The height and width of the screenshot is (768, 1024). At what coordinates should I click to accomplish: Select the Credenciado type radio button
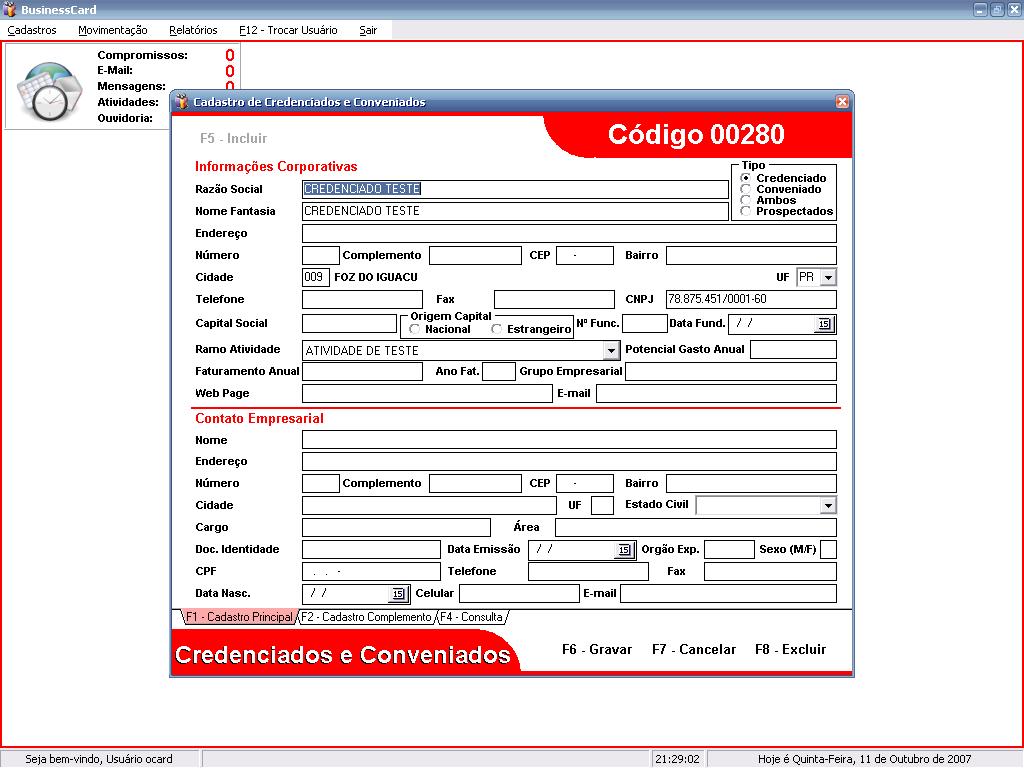(x=745, y=178)
